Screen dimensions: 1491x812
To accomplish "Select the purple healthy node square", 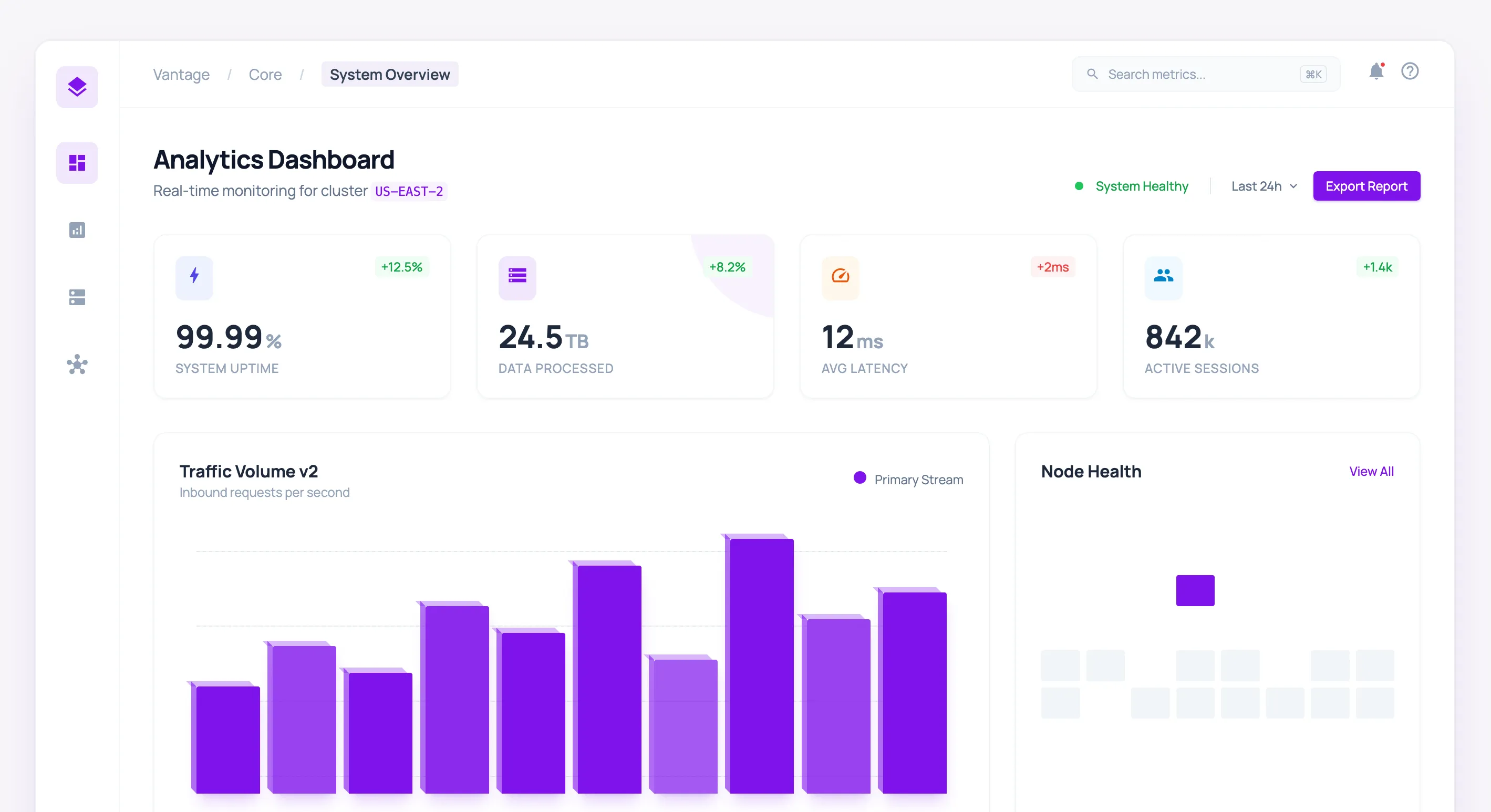I will (x=1195, y=590).
